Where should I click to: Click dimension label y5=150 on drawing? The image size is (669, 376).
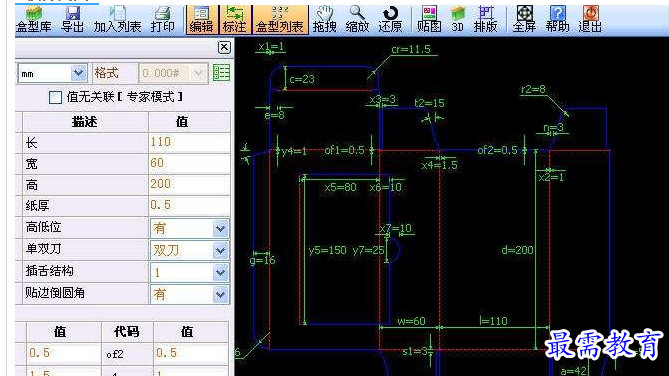tap(328, 250)
